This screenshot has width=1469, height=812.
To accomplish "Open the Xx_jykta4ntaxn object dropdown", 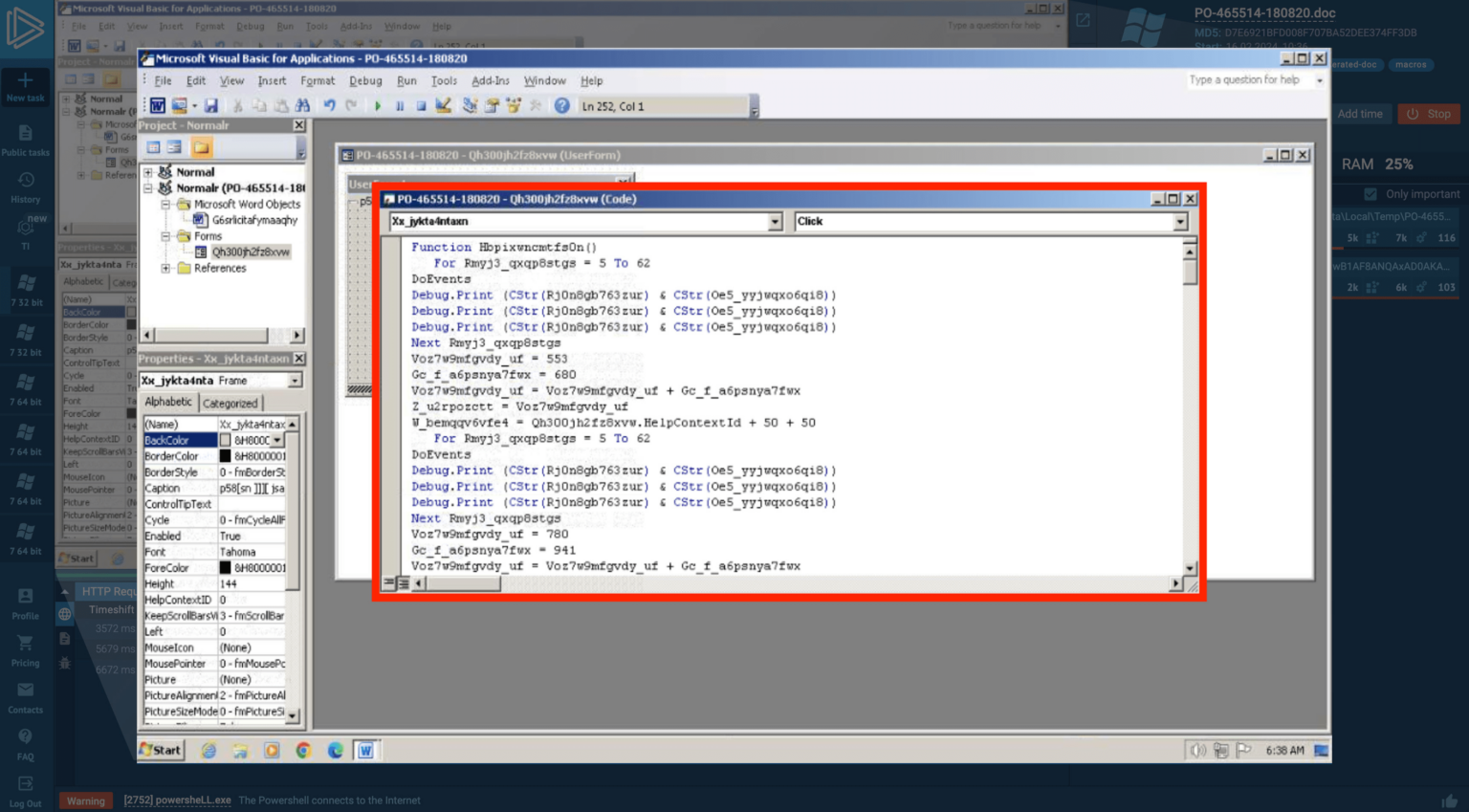I will tap(775, 222).
